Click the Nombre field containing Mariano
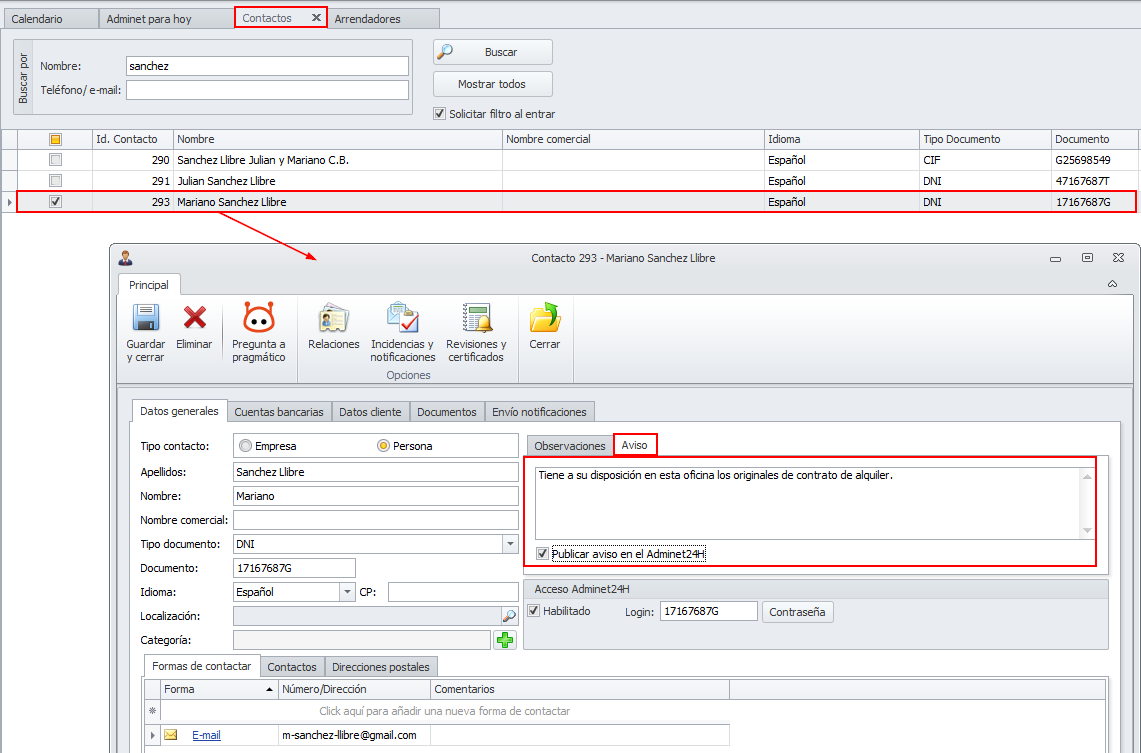 coord(375,496)
